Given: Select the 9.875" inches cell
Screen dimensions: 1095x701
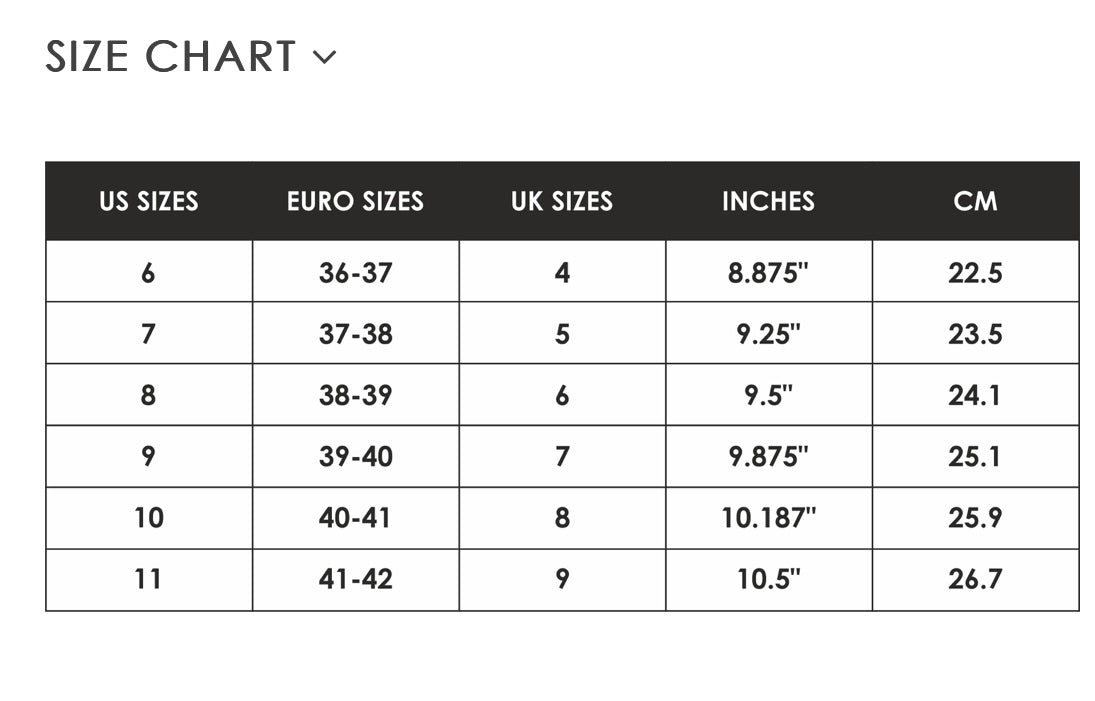Looking at the screenshot, I should pos(768,457).
